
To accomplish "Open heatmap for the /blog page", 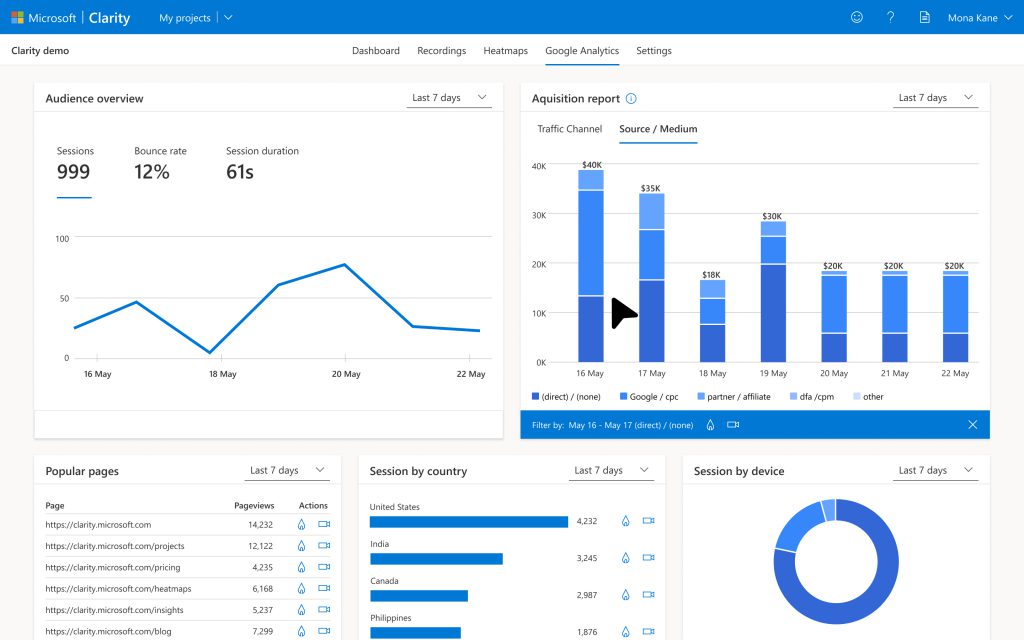I will coord(301,632).
